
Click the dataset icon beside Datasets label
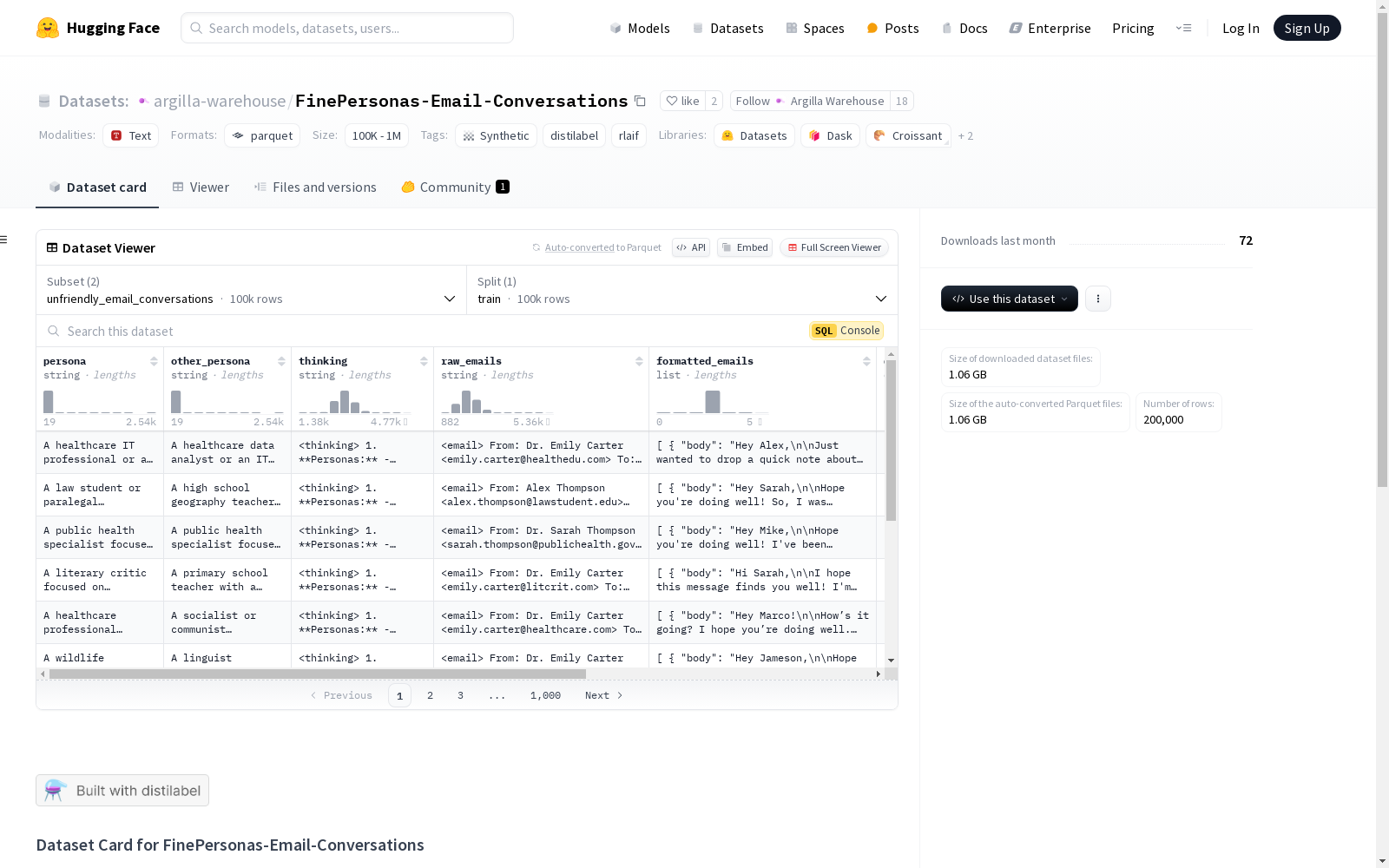[44, 101]
